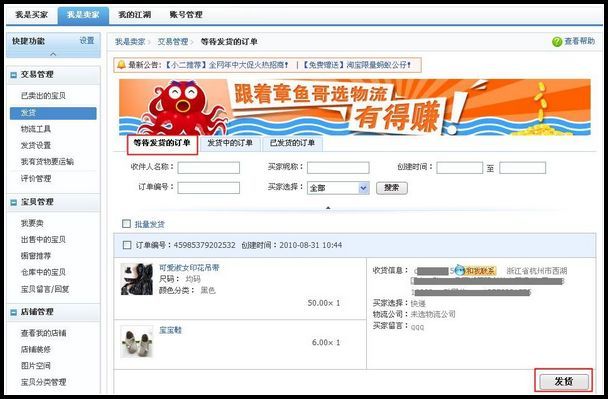
Task: Select 等待发货的订单 tab
Action: click(162, 144)
